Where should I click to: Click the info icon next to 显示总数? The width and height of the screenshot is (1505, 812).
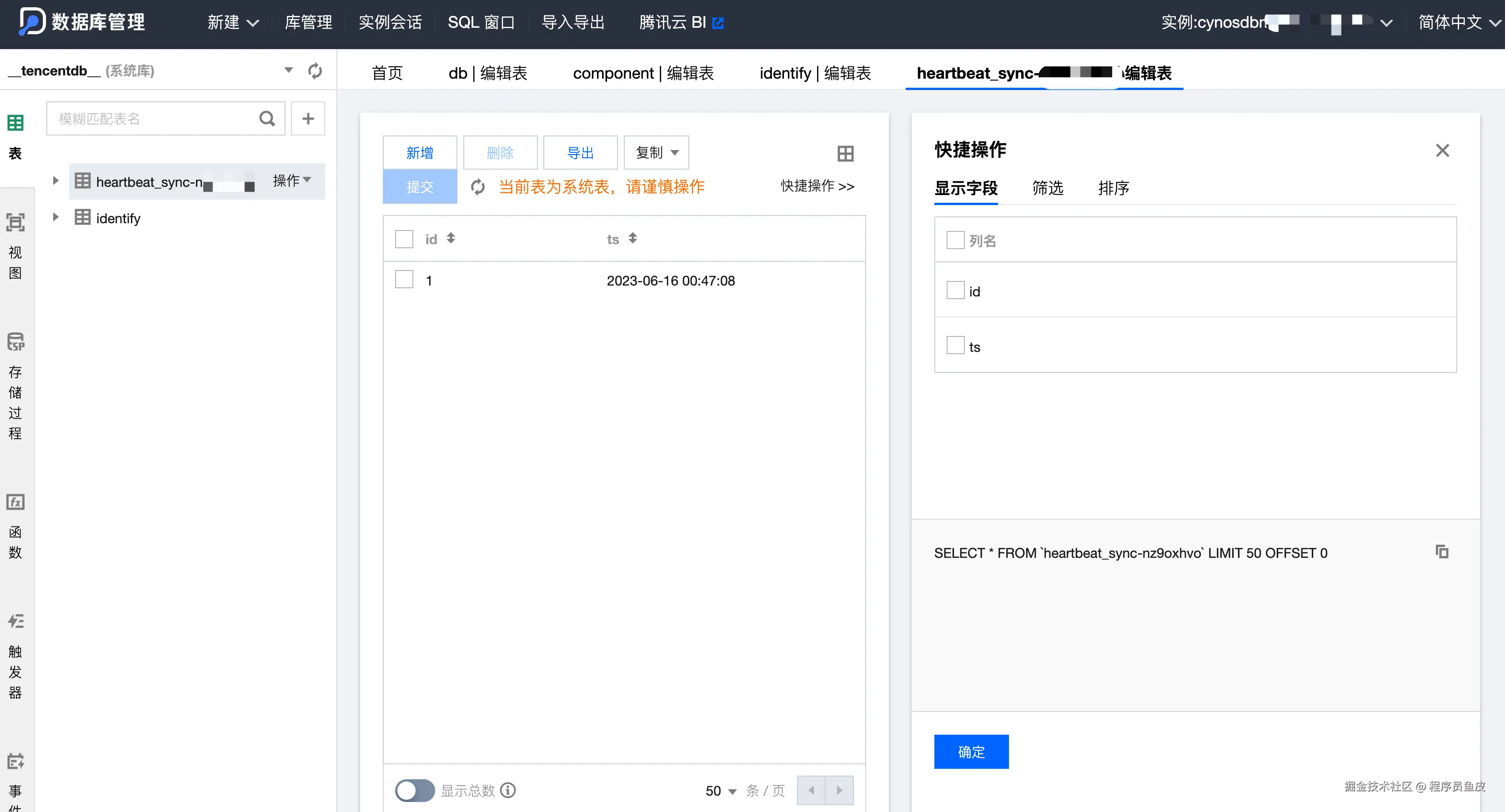(x=508, y=790)
